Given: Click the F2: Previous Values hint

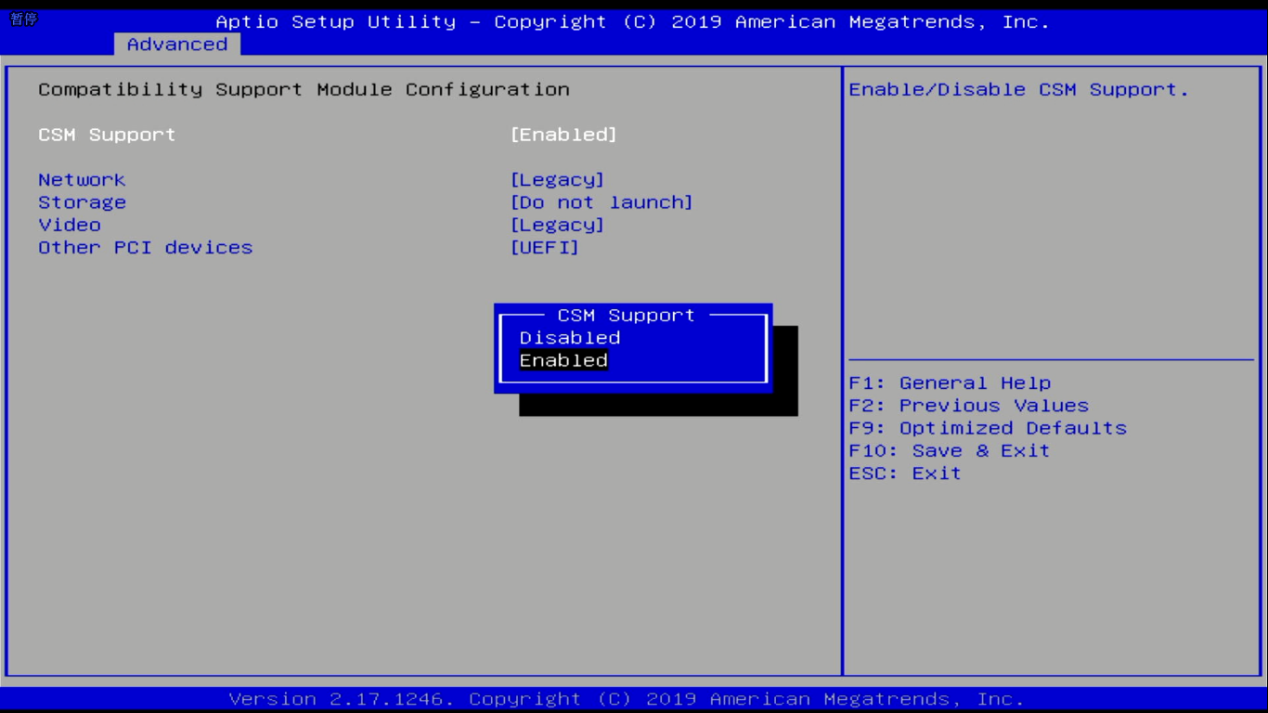Looking at the screenshot, I should click(x=968, y=406).
